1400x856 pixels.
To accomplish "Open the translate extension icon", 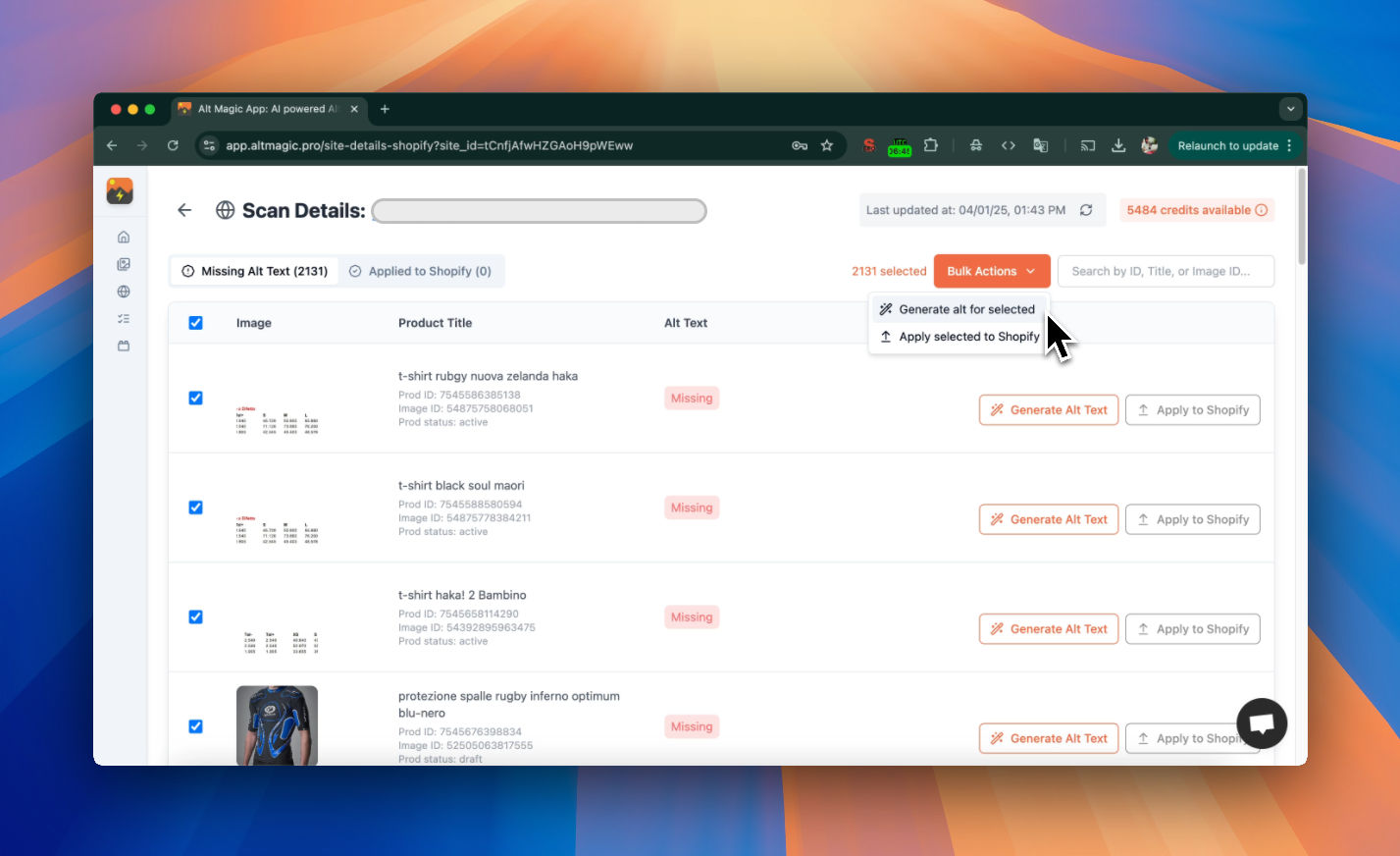I will tap(1041, 145).
